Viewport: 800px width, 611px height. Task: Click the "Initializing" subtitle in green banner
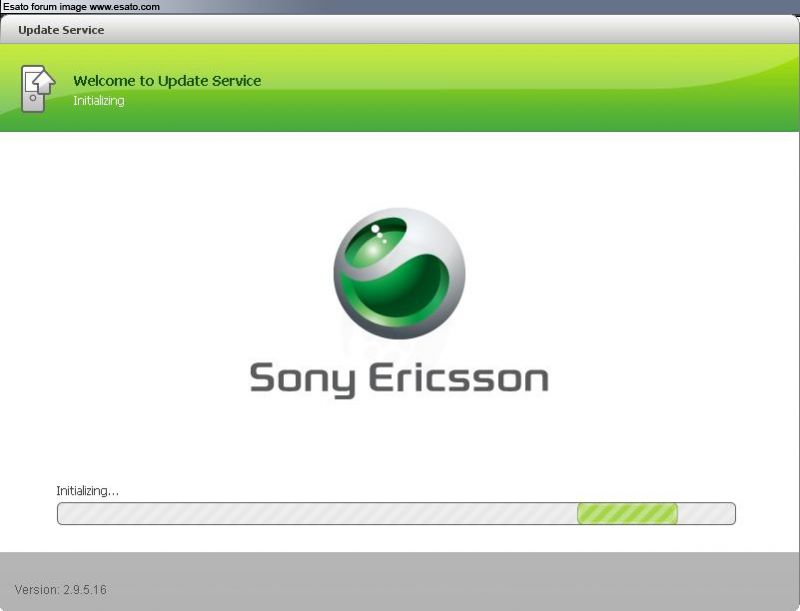click(98, 100)
